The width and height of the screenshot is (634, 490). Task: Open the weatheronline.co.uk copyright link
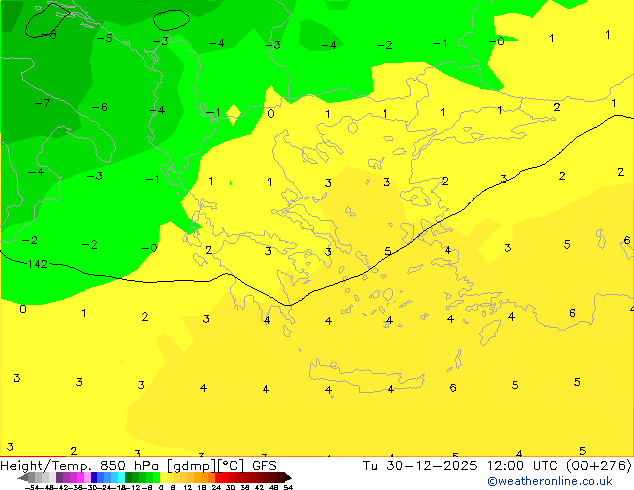[x=550, y=481]
